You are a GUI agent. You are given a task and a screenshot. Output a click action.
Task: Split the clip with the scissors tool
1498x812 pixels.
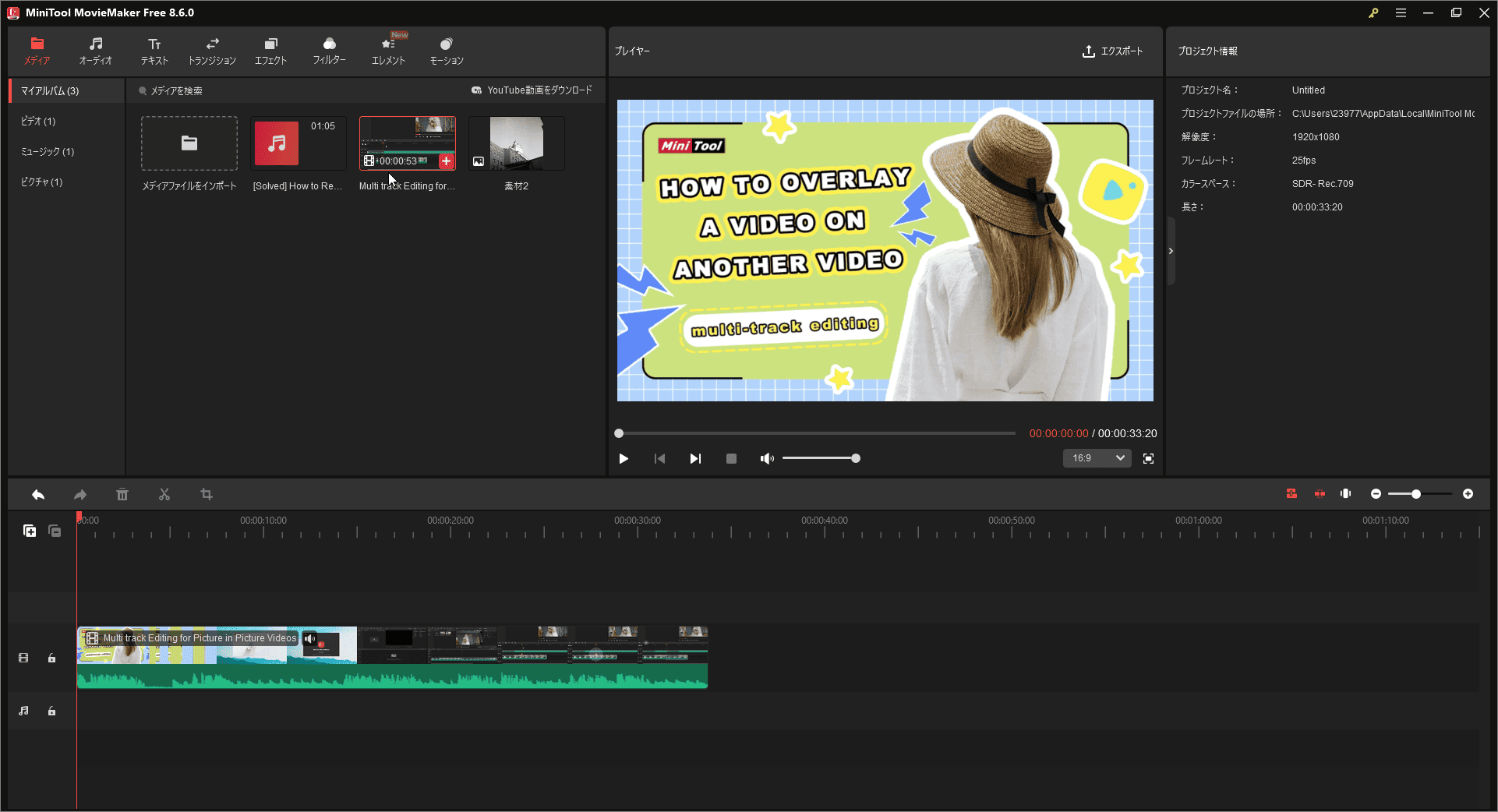(164, 494)
